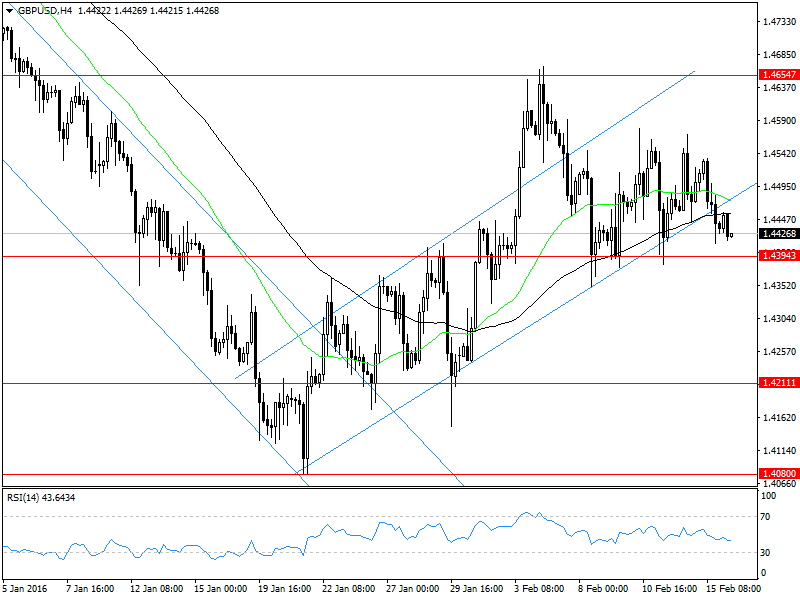Click the 8 Feb 00:00 time label

[x=604, y=589]
